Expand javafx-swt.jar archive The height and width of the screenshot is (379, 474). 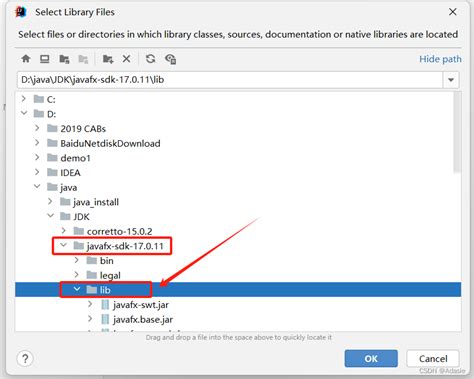[x=90, y=304]
